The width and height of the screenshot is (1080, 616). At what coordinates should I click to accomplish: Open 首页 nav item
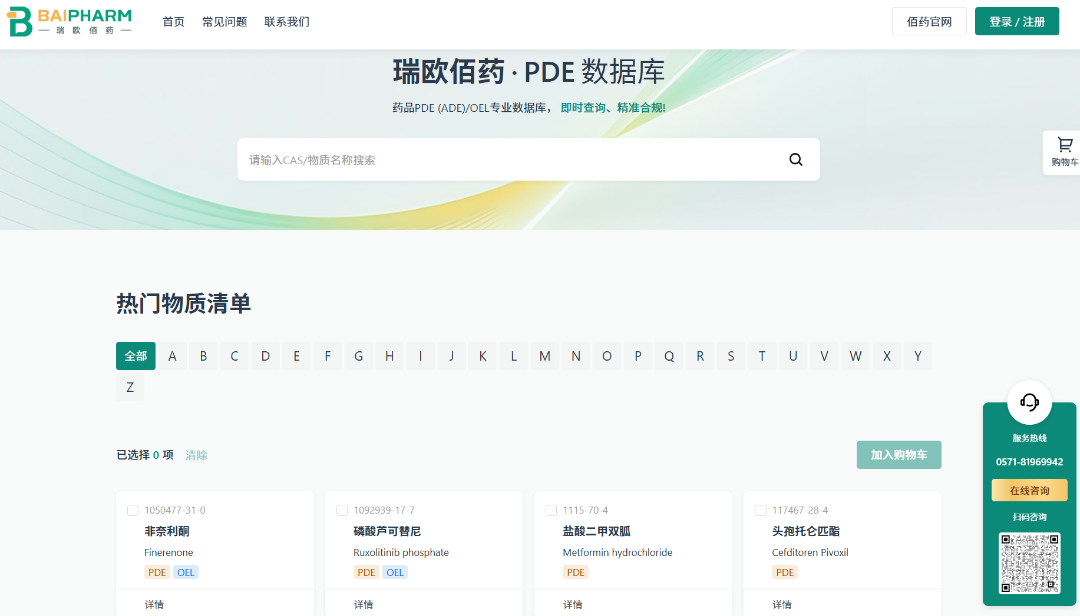coord(174,22)
